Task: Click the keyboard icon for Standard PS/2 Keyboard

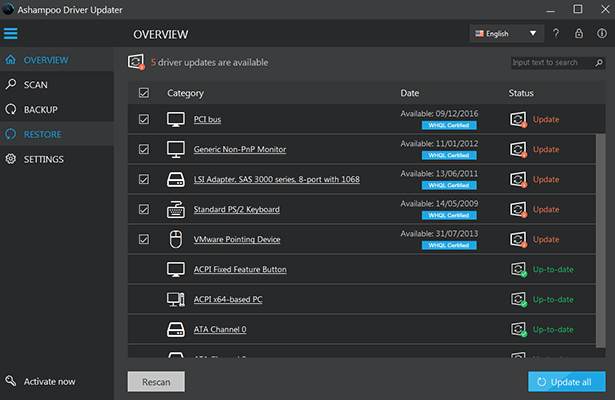Action: point(176,210)
